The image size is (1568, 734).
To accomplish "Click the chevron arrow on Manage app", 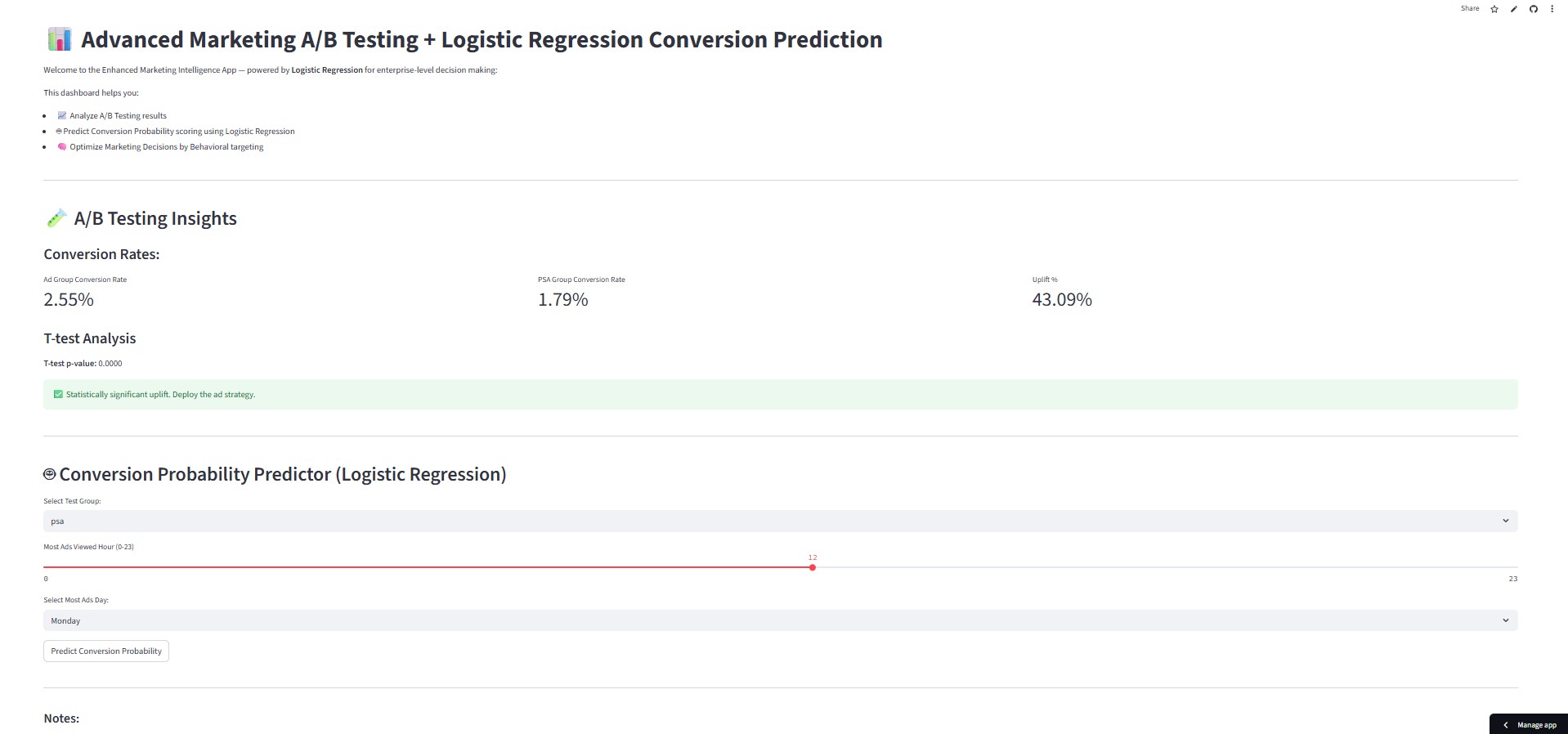I will click(1506, 725).
